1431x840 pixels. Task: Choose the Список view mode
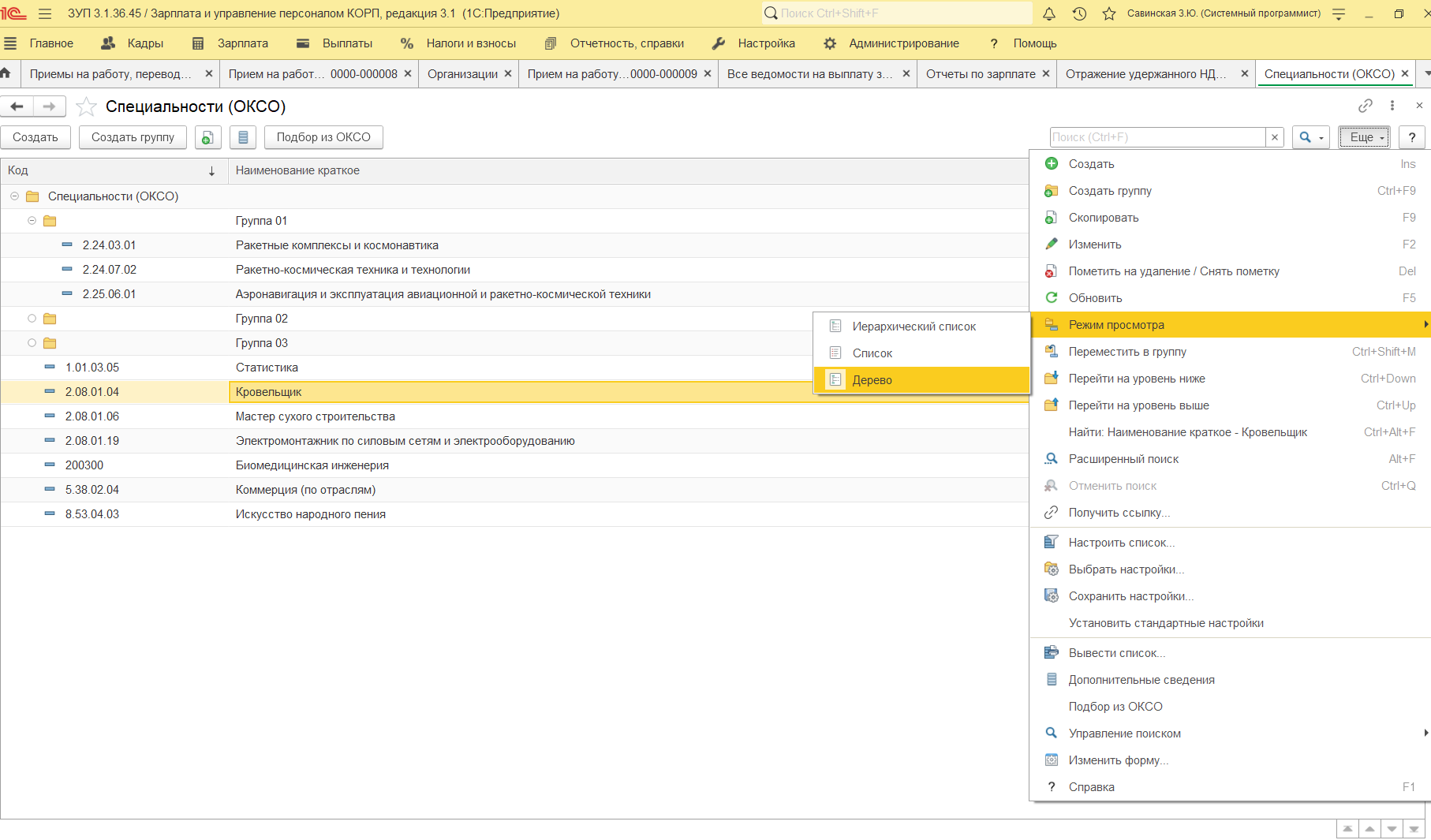click(872, 353)
